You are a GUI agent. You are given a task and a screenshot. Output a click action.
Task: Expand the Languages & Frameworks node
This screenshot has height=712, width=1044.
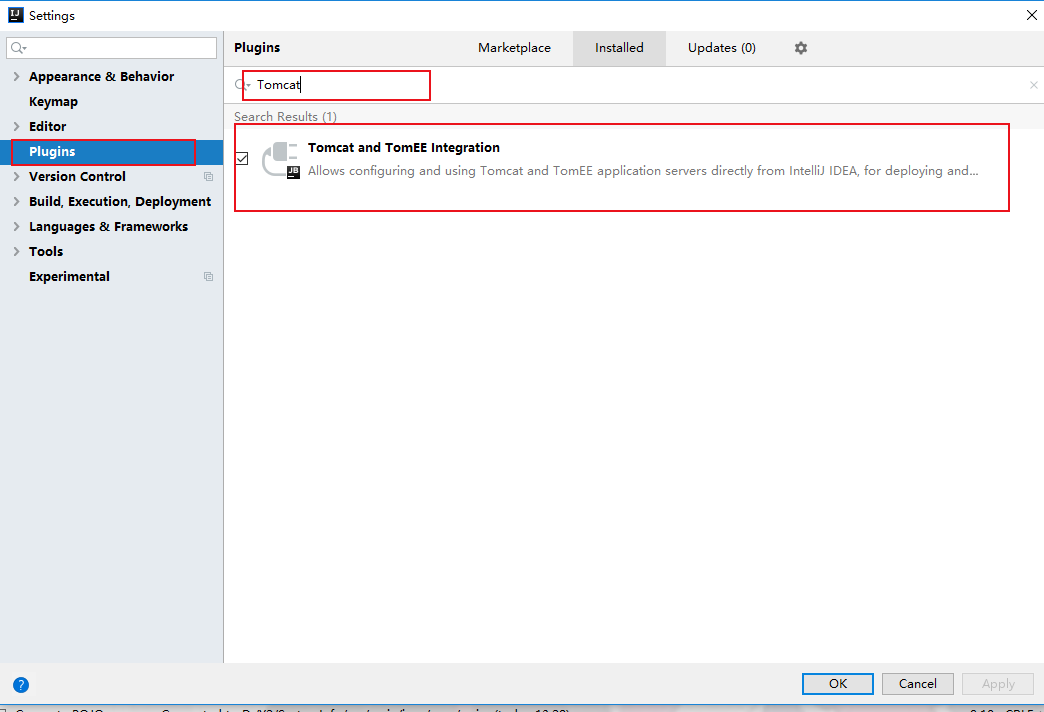[16, 226]
